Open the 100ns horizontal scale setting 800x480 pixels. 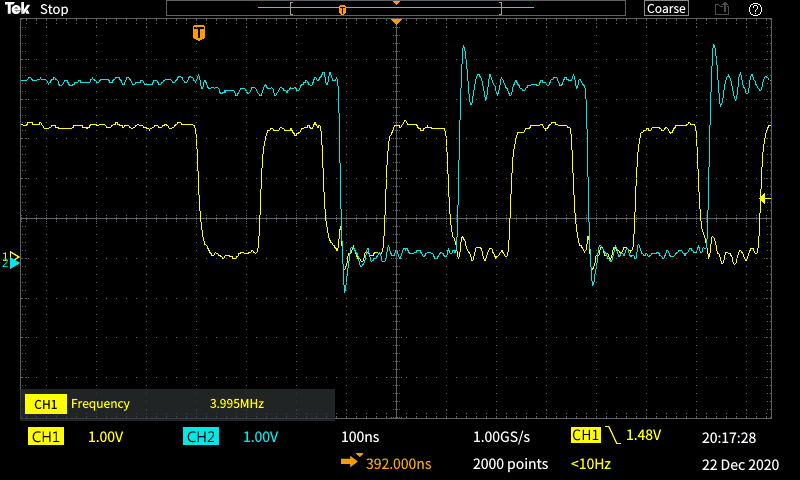pyautogui.click(x=362, y=437)
